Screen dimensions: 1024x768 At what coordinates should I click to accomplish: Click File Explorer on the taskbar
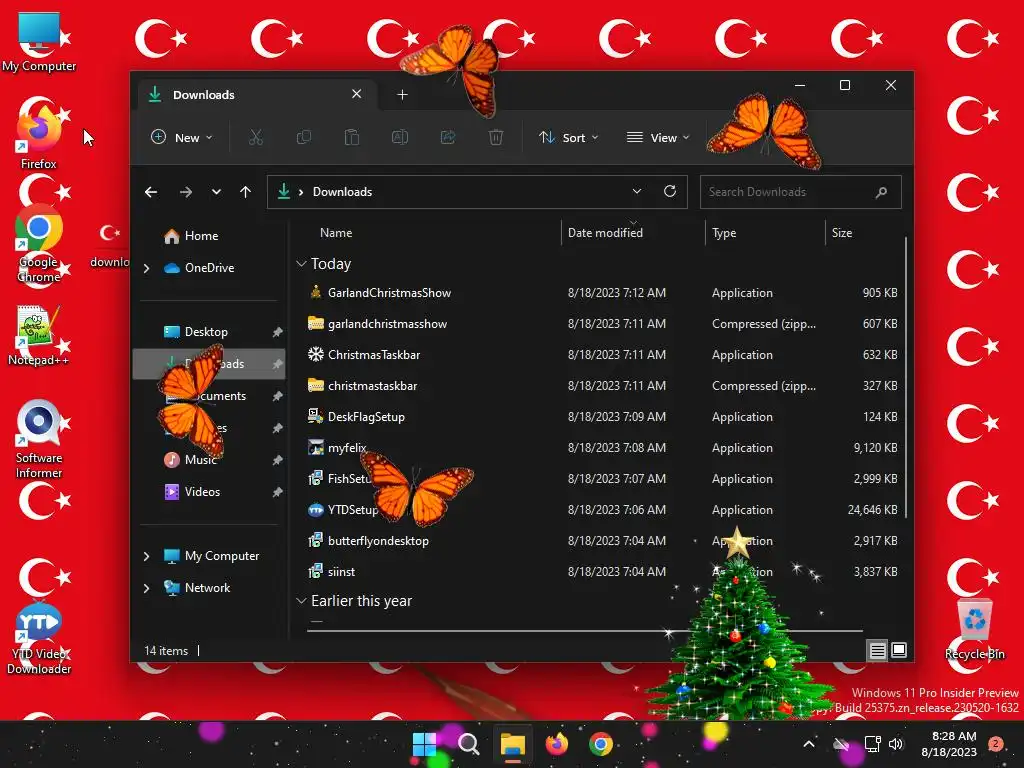[513, 744]
